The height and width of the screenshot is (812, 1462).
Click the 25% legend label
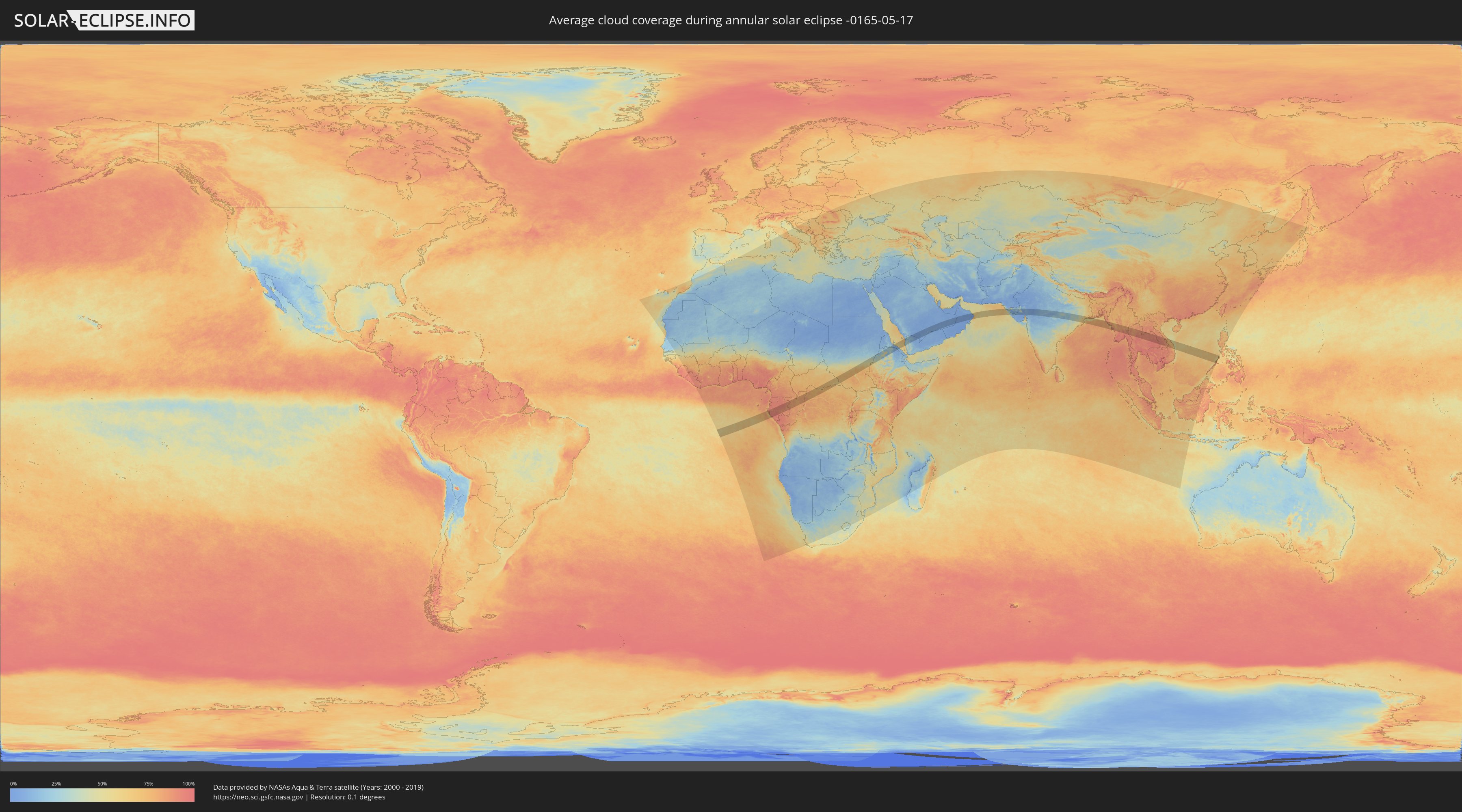(56, 784)
